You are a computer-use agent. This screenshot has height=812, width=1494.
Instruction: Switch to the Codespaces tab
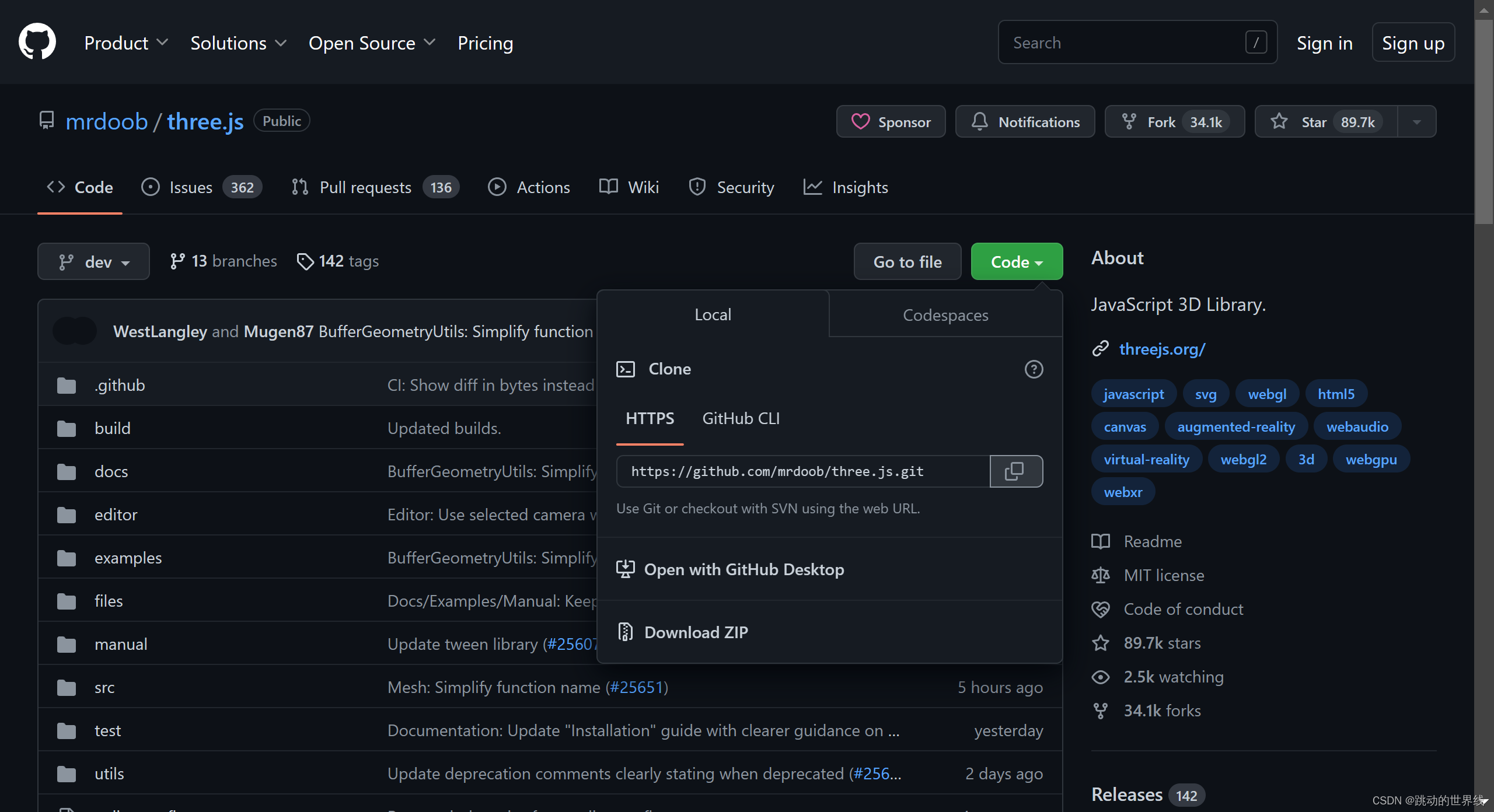(x=945, y=314)
